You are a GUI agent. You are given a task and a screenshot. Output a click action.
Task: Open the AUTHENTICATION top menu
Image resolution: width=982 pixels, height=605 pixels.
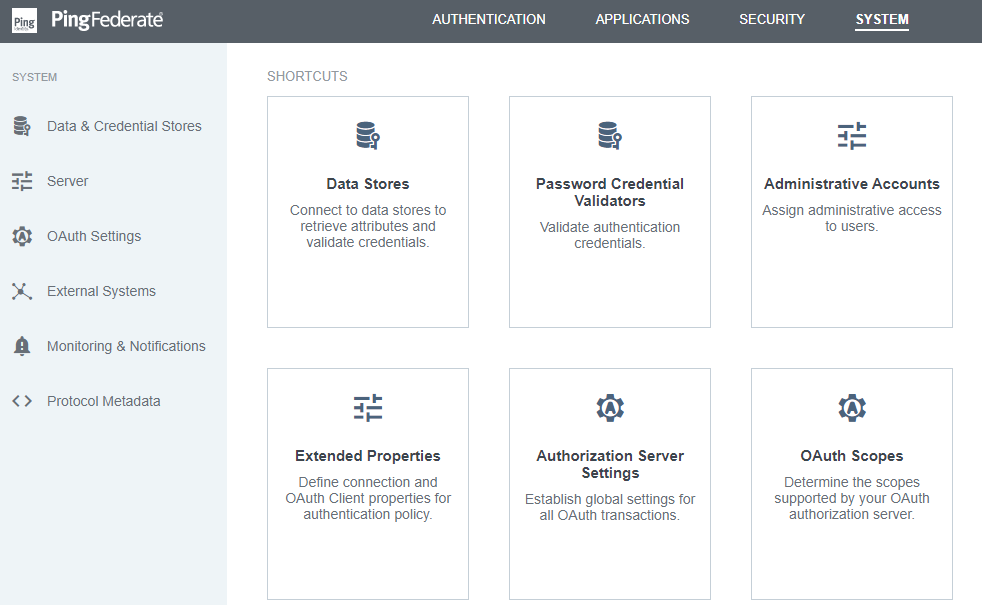click(x=488, y=19)
